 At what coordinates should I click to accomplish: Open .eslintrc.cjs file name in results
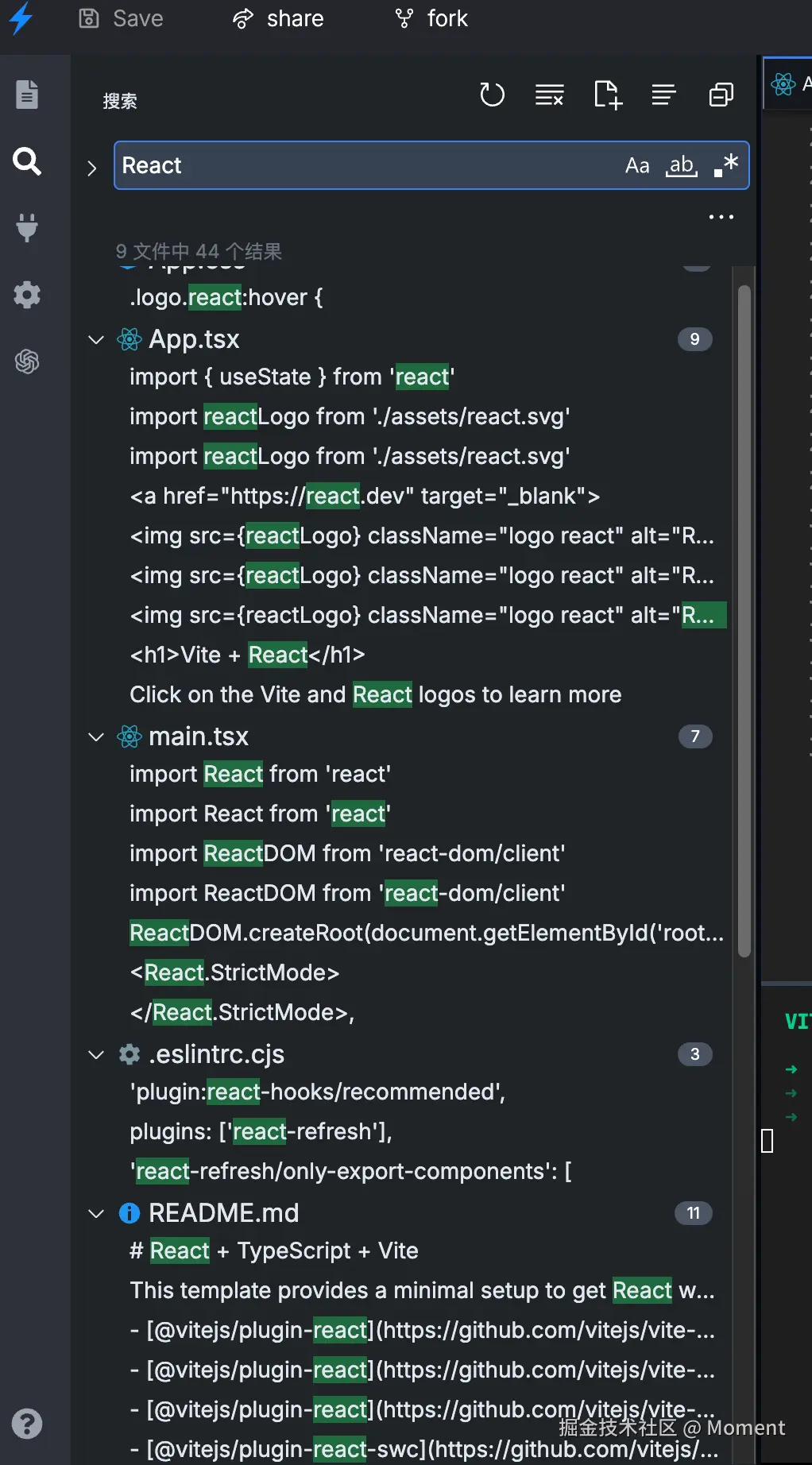216,1054
